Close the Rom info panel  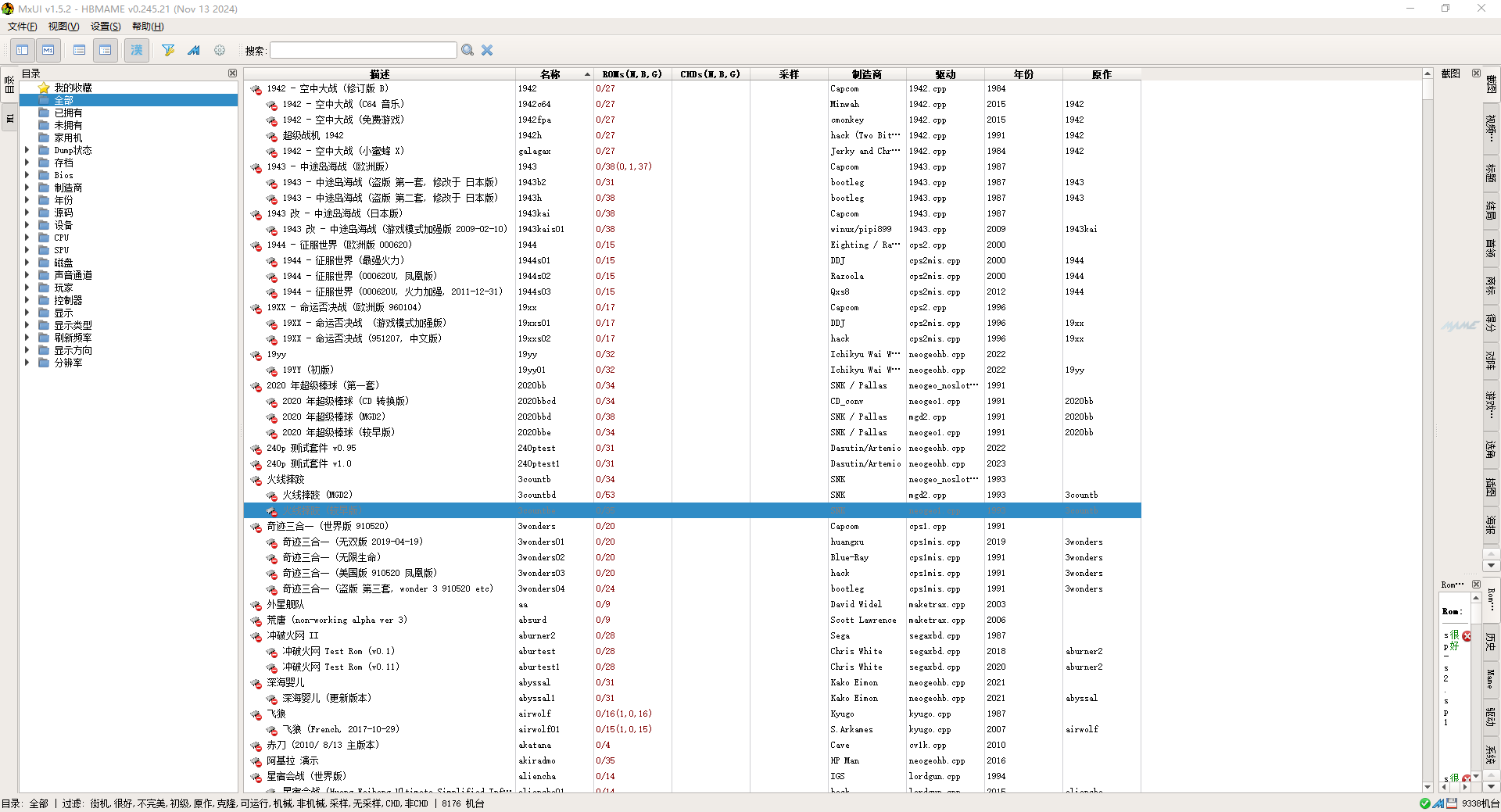tap(1476, 585)
